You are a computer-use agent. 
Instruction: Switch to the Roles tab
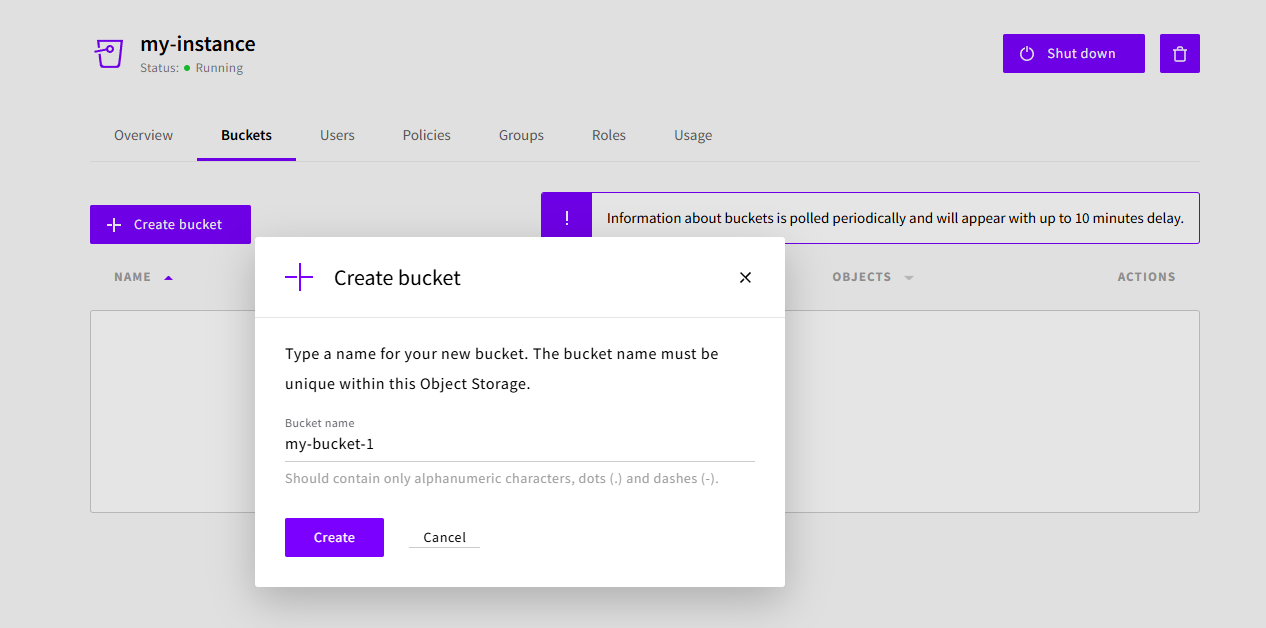[x=608, y=135]
